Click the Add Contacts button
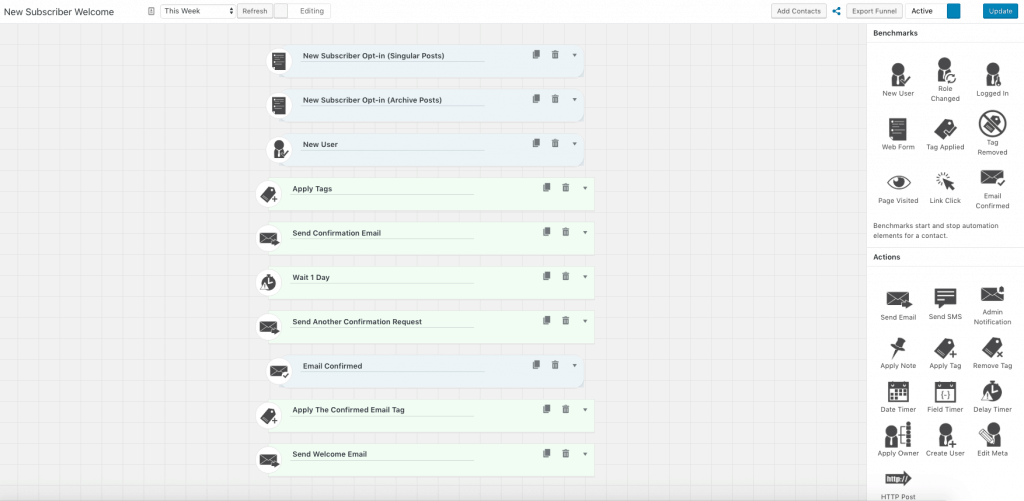Image resolution: width=1024 pixels, height=501 pixels. 799,11
